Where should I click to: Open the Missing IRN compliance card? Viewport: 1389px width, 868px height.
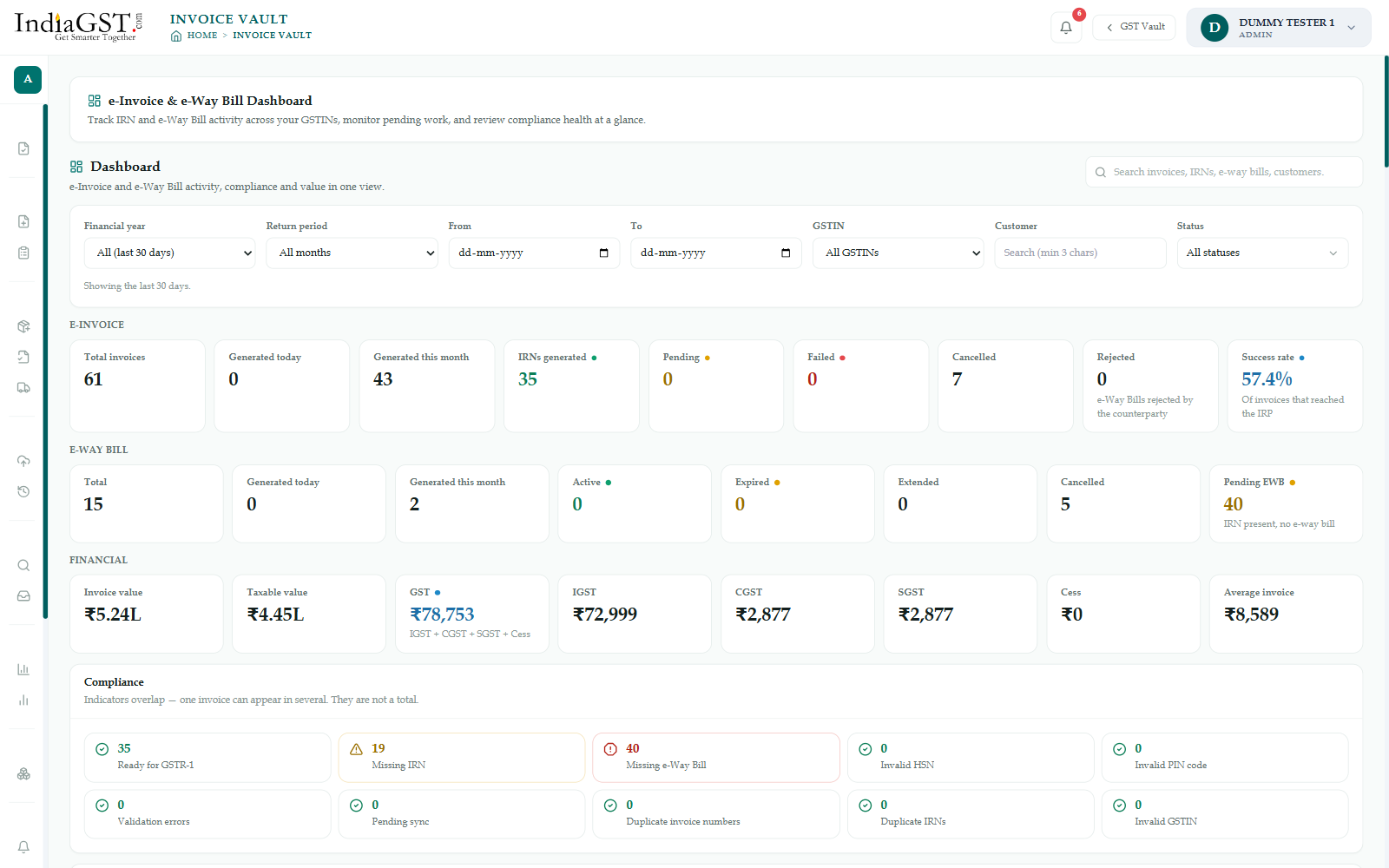(462, 757)
